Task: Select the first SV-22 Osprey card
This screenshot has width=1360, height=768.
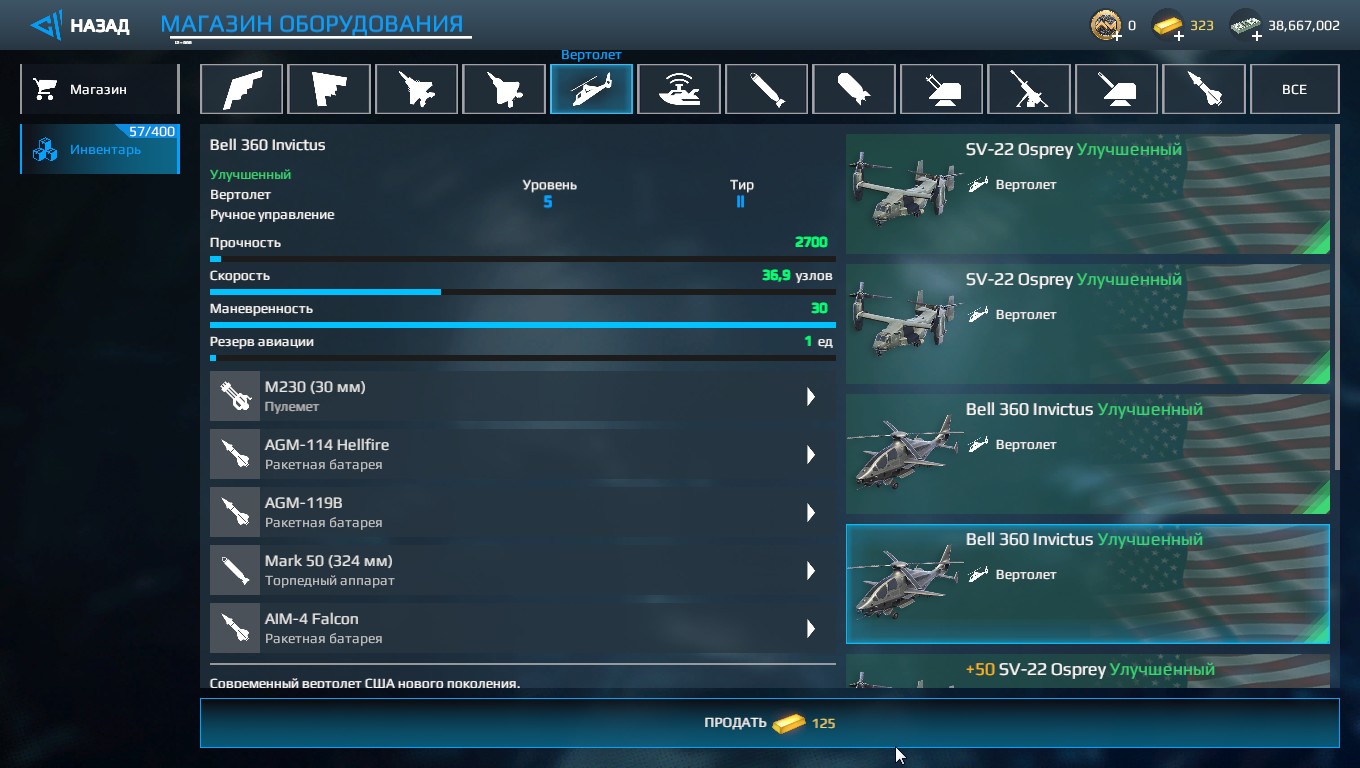Action: (1088, 194)
